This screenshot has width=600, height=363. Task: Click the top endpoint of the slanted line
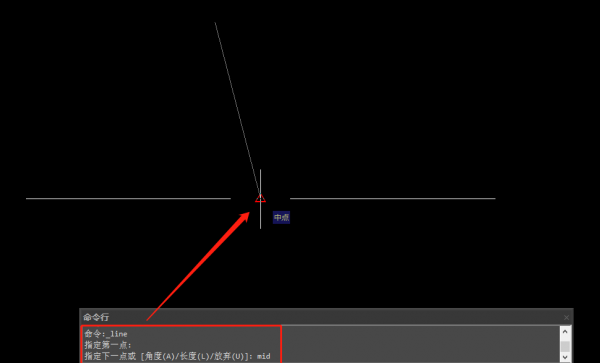click(215, 23)
